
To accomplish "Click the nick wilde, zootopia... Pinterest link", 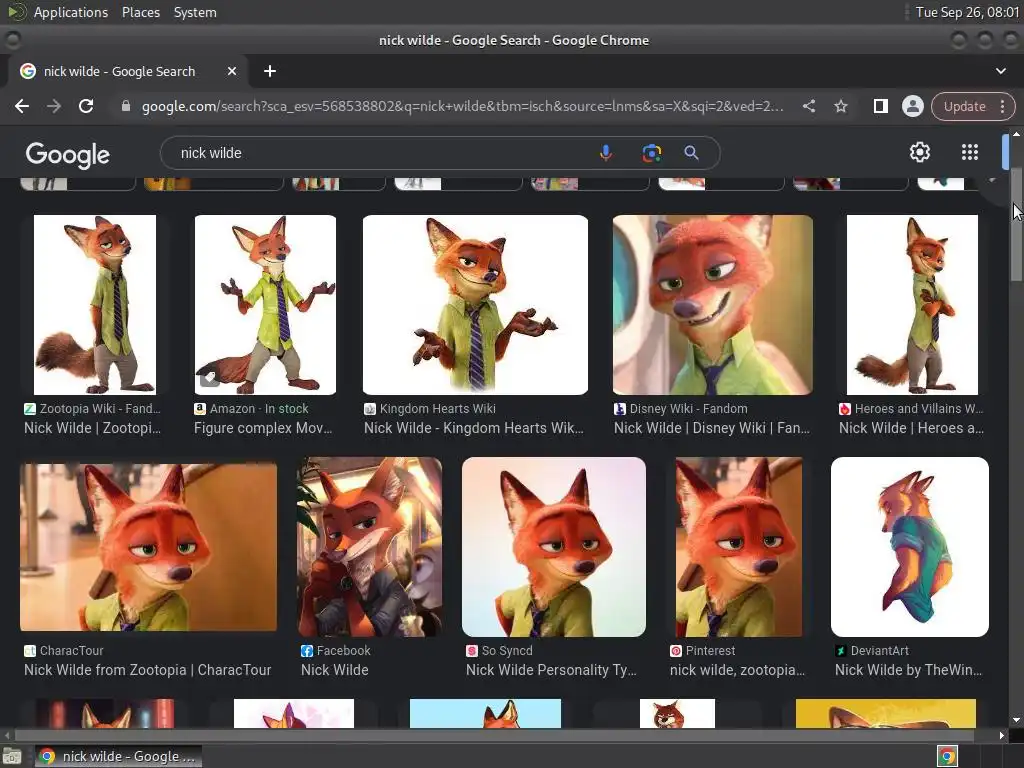I will [737, 670].
